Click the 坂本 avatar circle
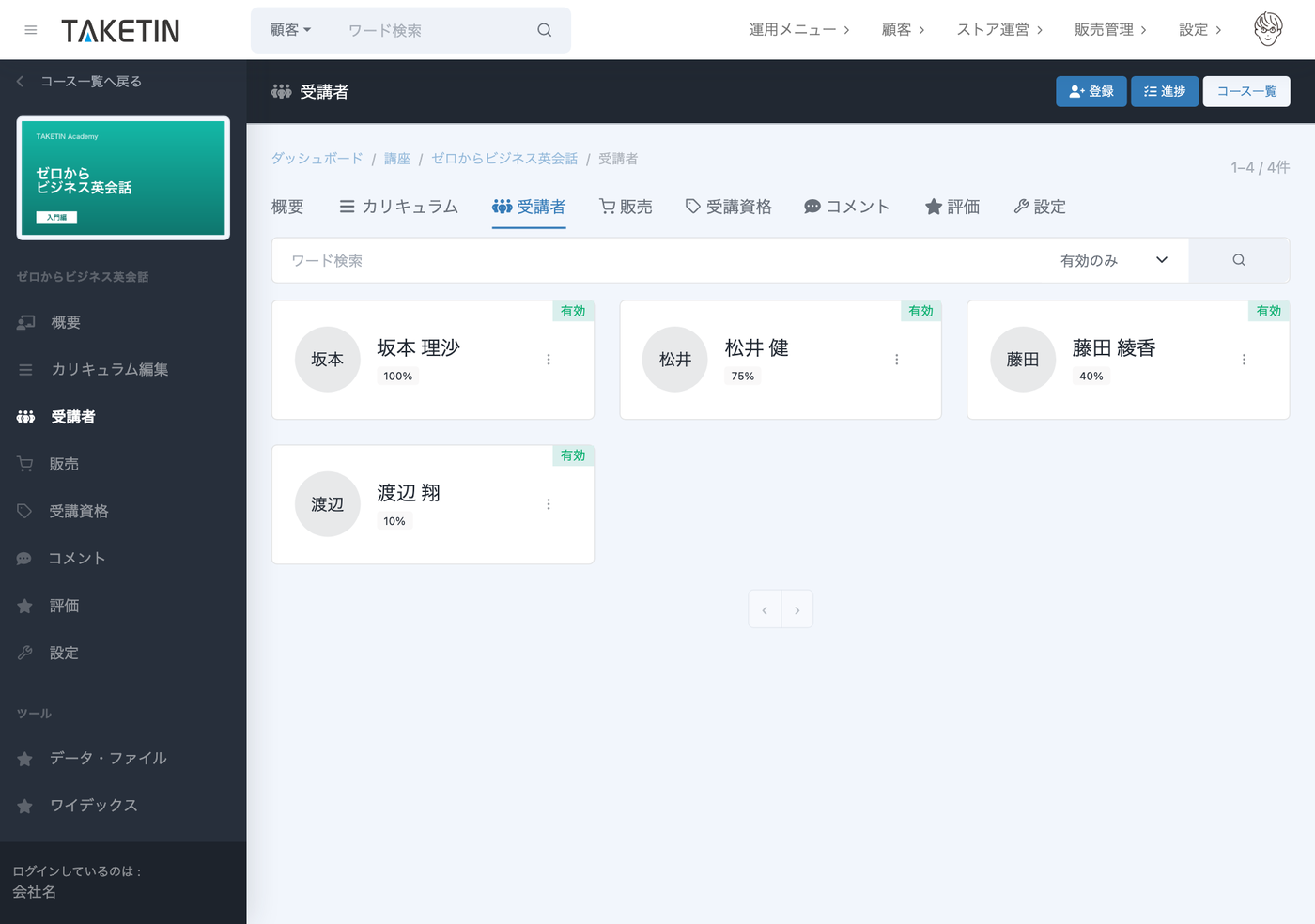1315x924 pixels. point(328,360)
